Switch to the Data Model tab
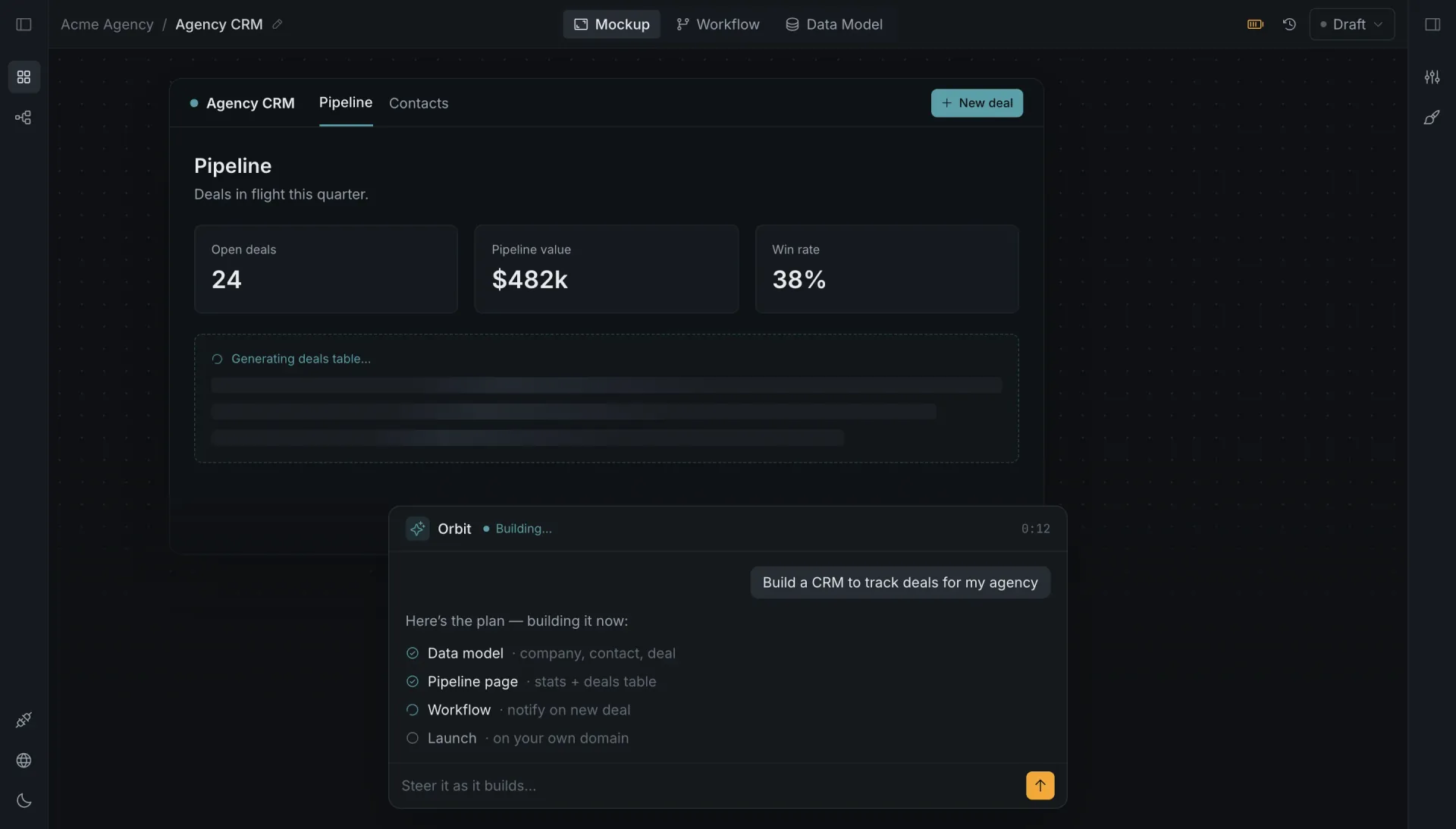 click(x=834, y=24)
